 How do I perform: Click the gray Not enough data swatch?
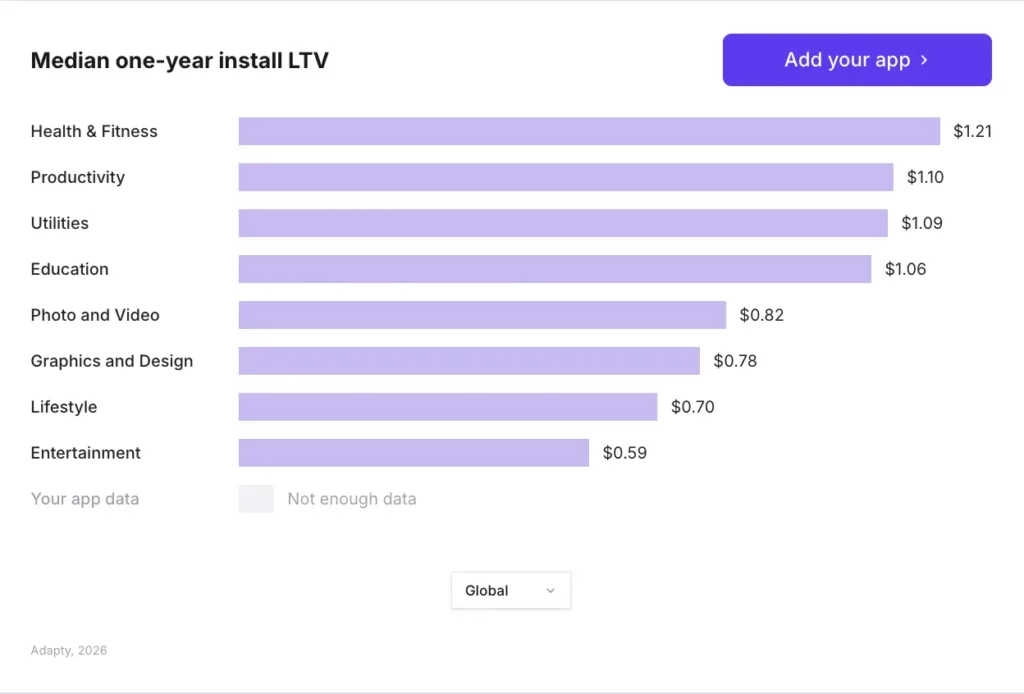[x=256, y=498]
